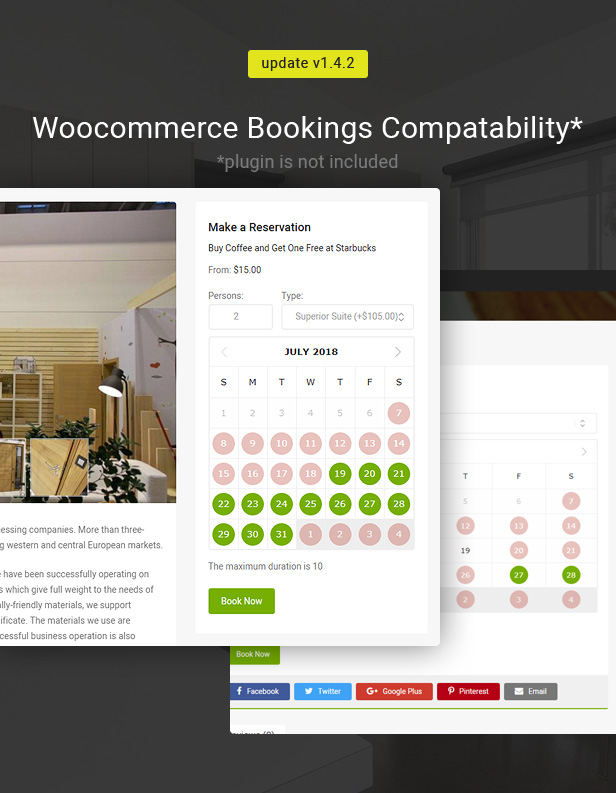Viewport: 616px width, 793px height.
Task: Click the background panel's Book Now button
Action: [254, 654]
